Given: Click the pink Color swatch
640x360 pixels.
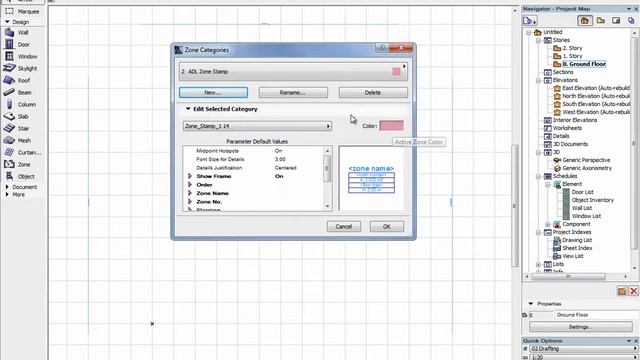Looking at the screenshot, I should coord(391,126).
